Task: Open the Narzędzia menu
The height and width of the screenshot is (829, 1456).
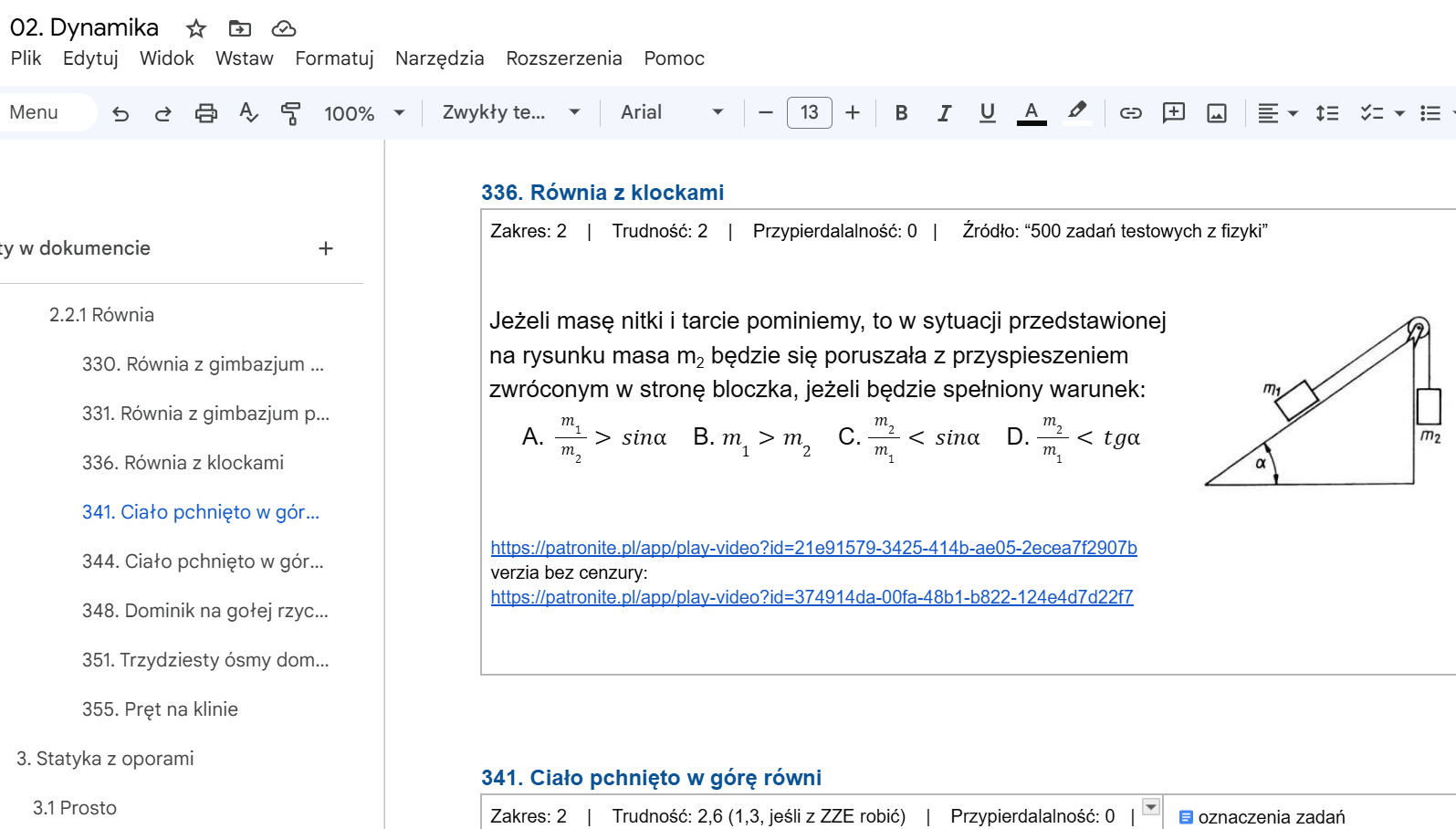Action: (439, 58)
